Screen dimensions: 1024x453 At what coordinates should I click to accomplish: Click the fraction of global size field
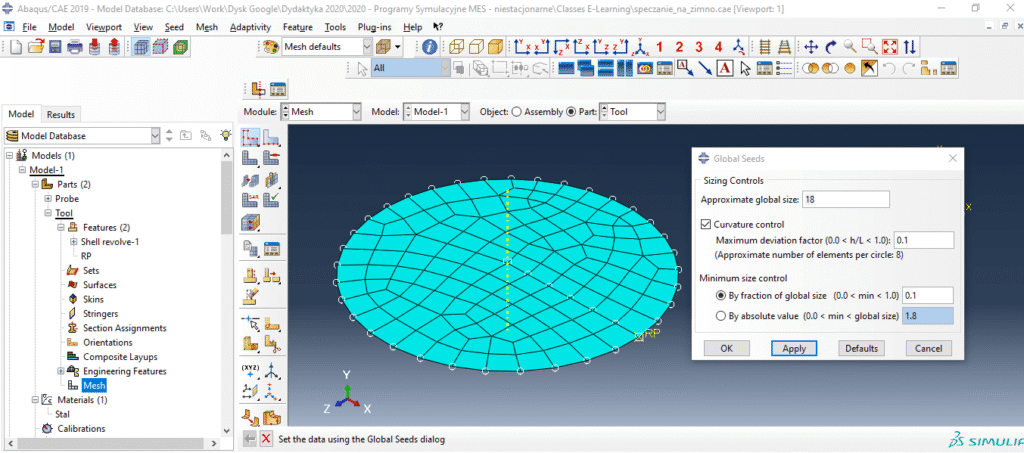(927, 296)
